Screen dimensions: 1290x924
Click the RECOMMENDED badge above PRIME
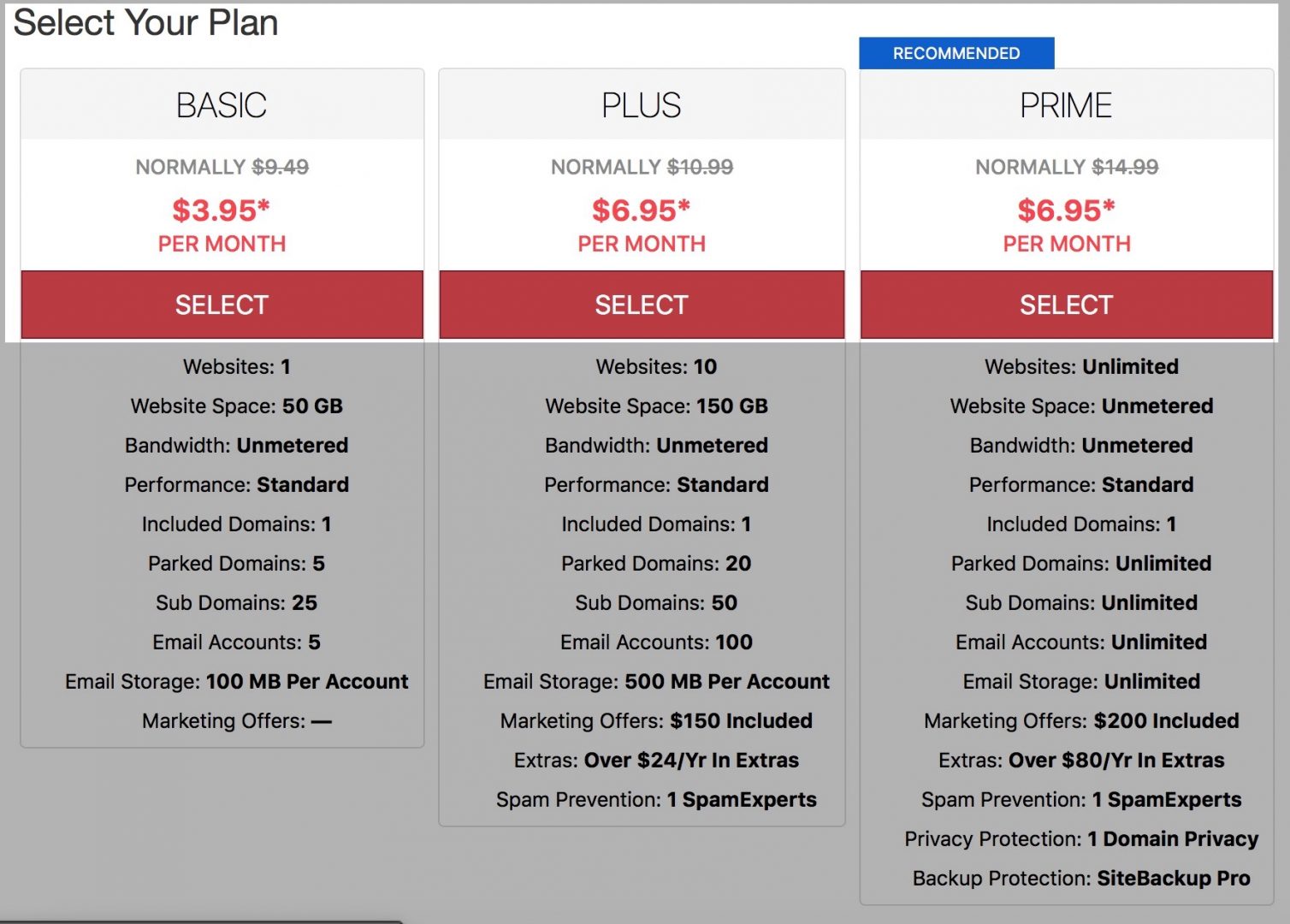coord(956,52)
